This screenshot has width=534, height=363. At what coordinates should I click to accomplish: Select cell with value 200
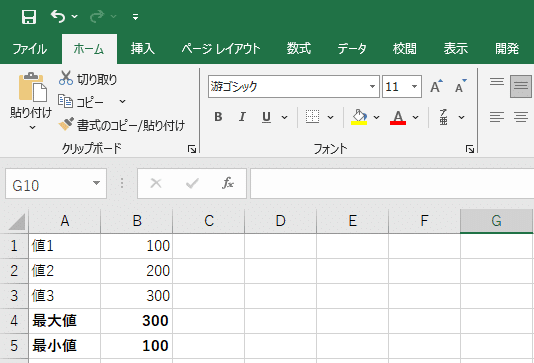click(137, 271)
